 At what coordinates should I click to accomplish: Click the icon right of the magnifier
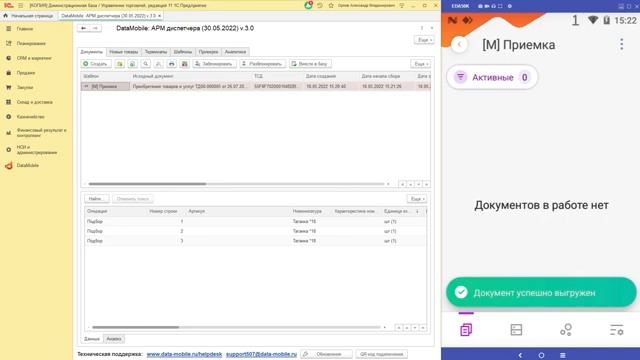click(158, 64)
